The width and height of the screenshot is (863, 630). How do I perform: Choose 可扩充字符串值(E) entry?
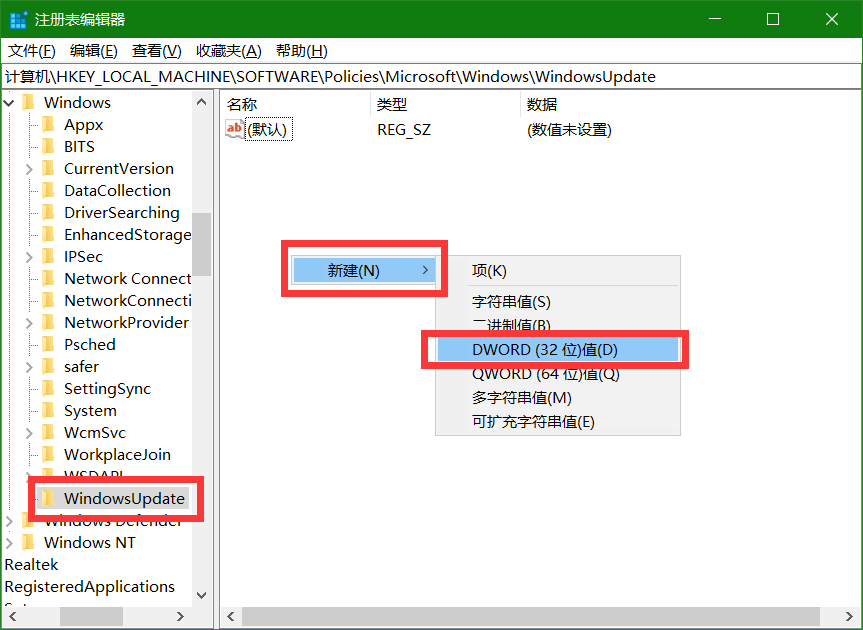[x=558, y=422]
